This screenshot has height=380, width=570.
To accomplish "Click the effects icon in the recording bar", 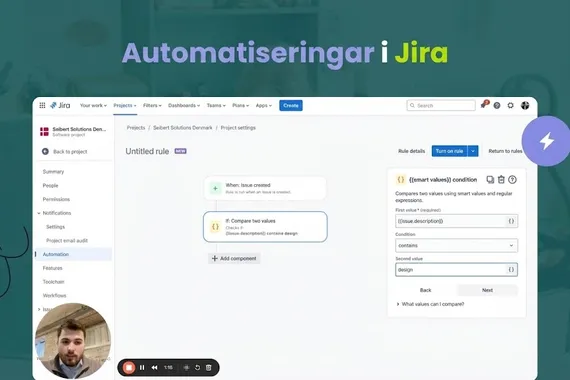I will (x=186, y=368).
